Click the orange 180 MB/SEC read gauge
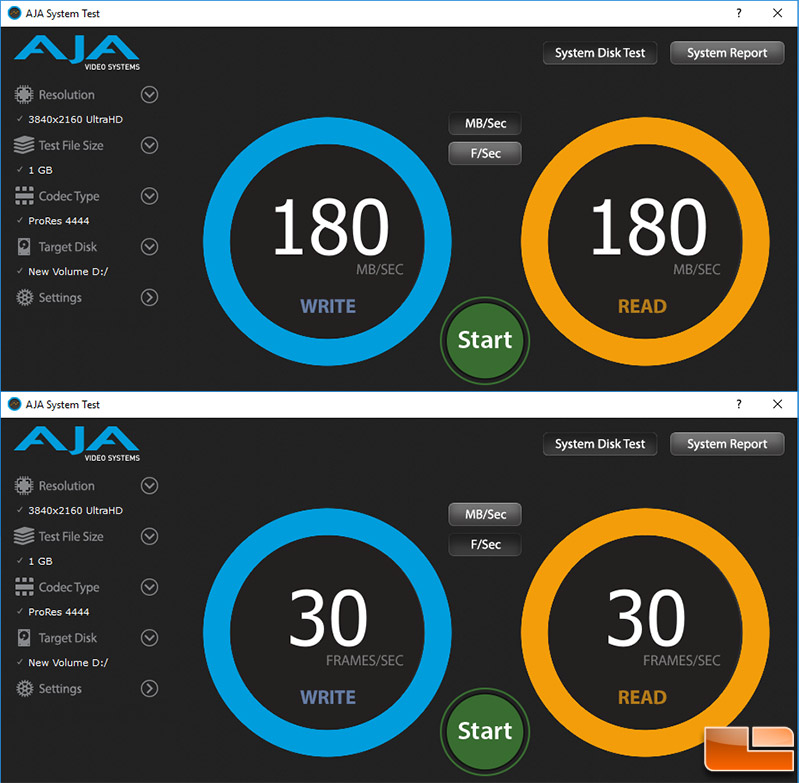800x783 pixels. point(645,241)
